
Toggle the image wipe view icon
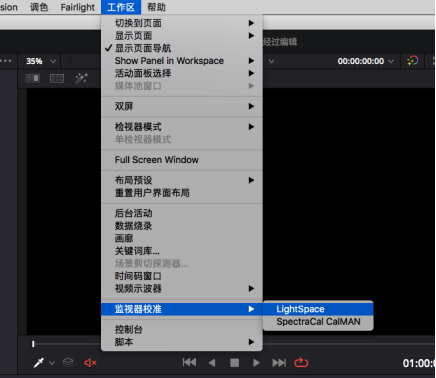(33, 78)
